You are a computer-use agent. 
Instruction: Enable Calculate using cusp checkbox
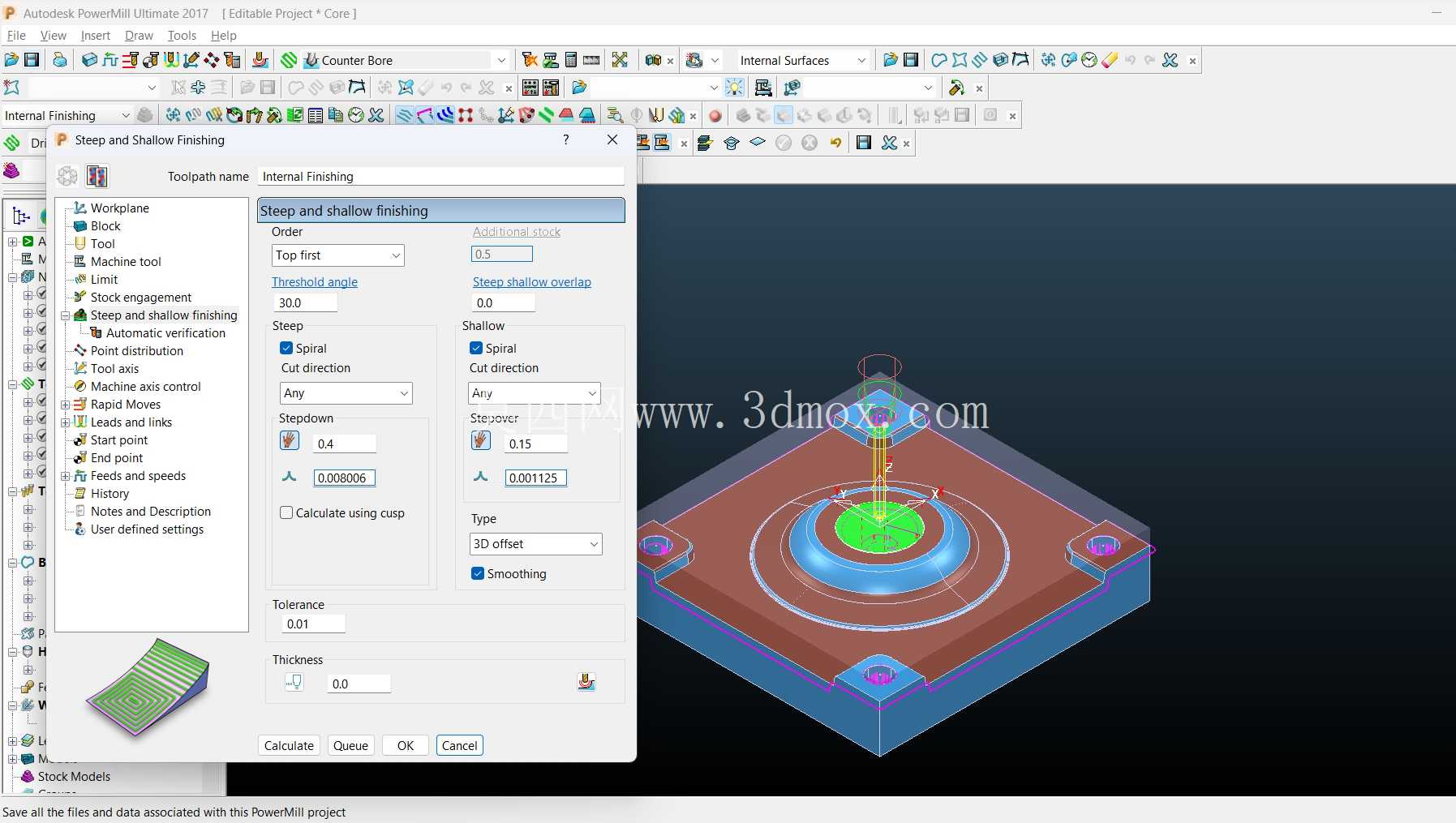[286, 512]
